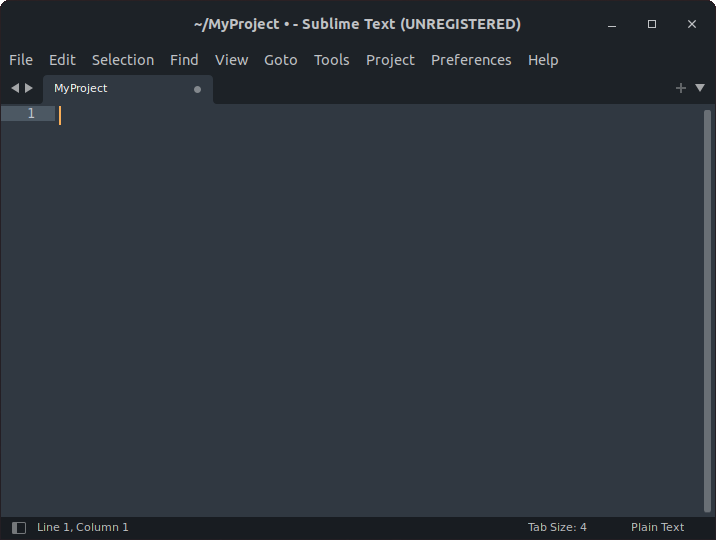Open the Project menu
The image size is (716, 540).
point(390,60)
